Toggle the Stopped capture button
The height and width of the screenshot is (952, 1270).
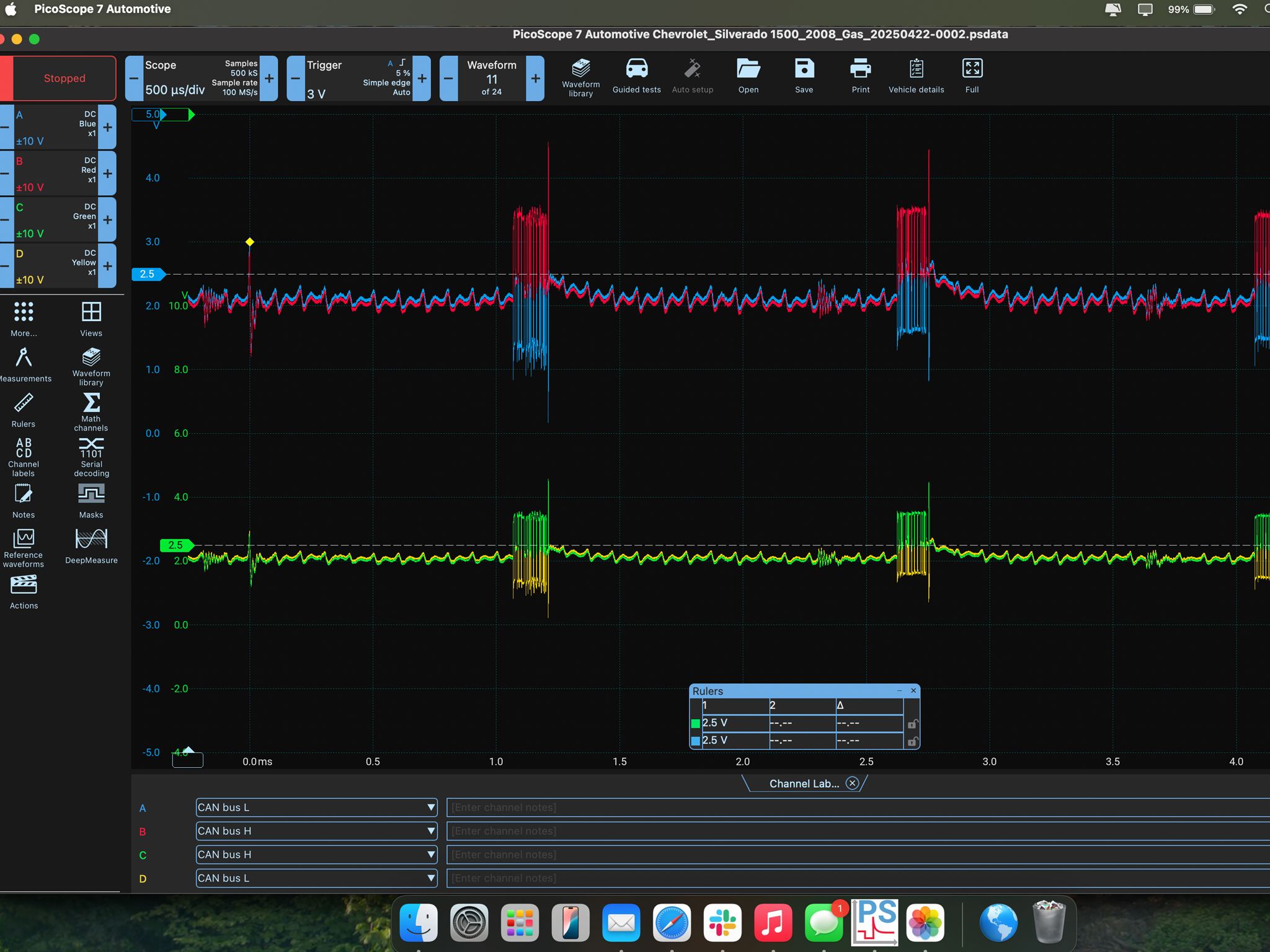point(64,78)
